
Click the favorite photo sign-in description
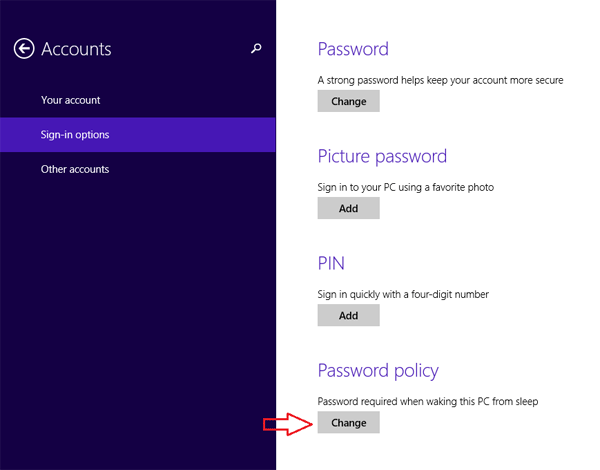[405, 187]
